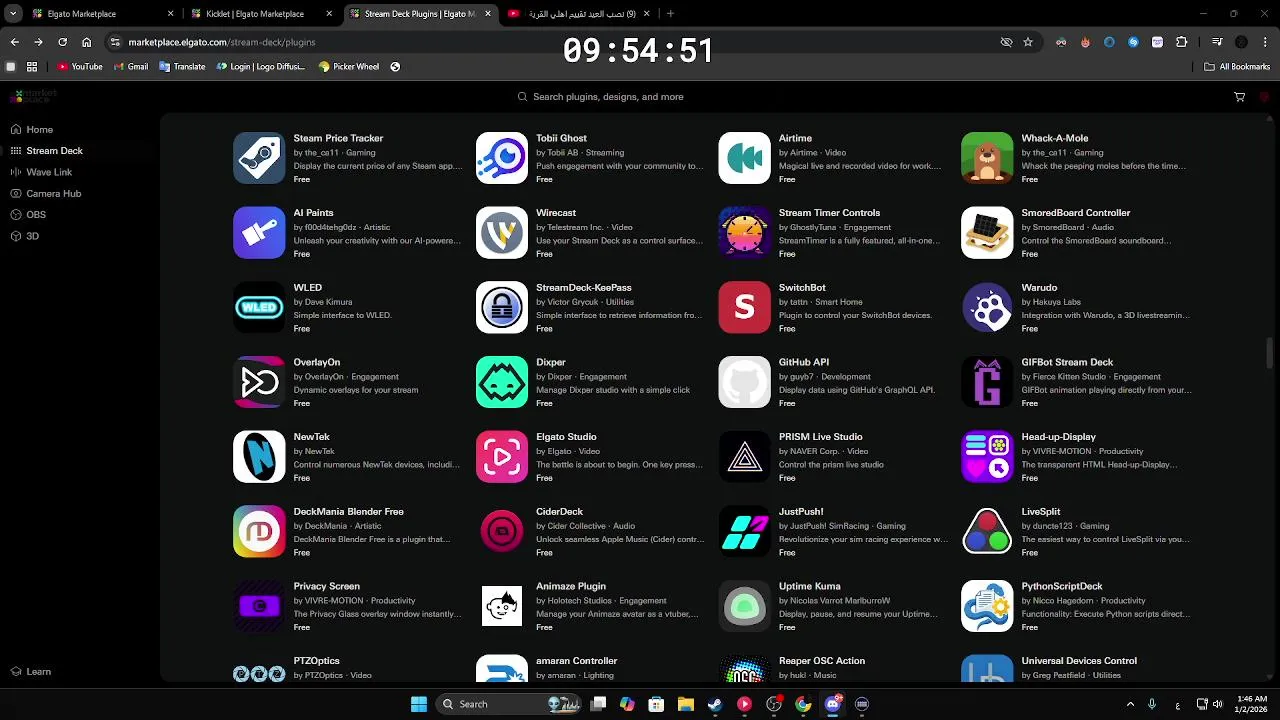This screenshot has height=720, width=1280.
Task: Show hidden system tray icons
Action: pos(1130,704)
